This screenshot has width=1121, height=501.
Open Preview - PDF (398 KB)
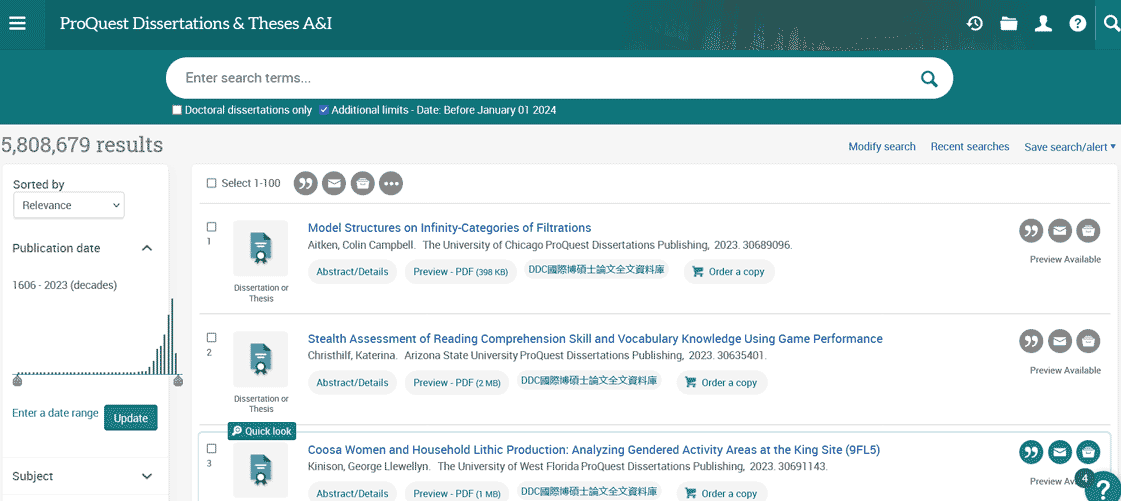[x=460, y=272]
